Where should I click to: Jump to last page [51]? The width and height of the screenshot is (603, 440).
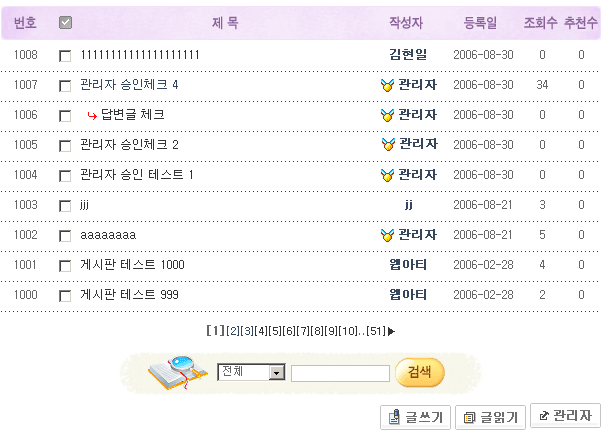[x=376, y=331]
